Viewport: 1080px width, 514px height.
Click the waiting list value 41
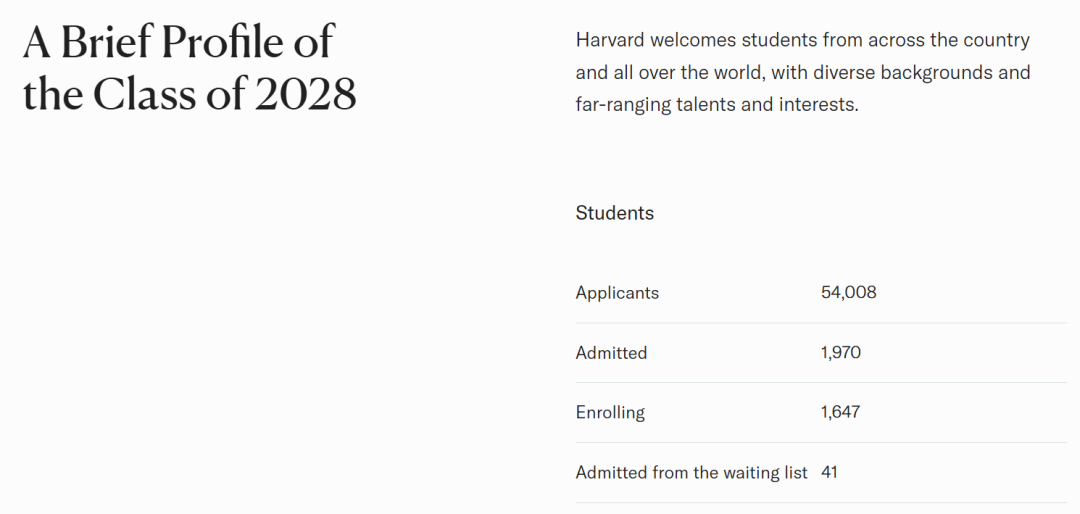click(829, 472)
